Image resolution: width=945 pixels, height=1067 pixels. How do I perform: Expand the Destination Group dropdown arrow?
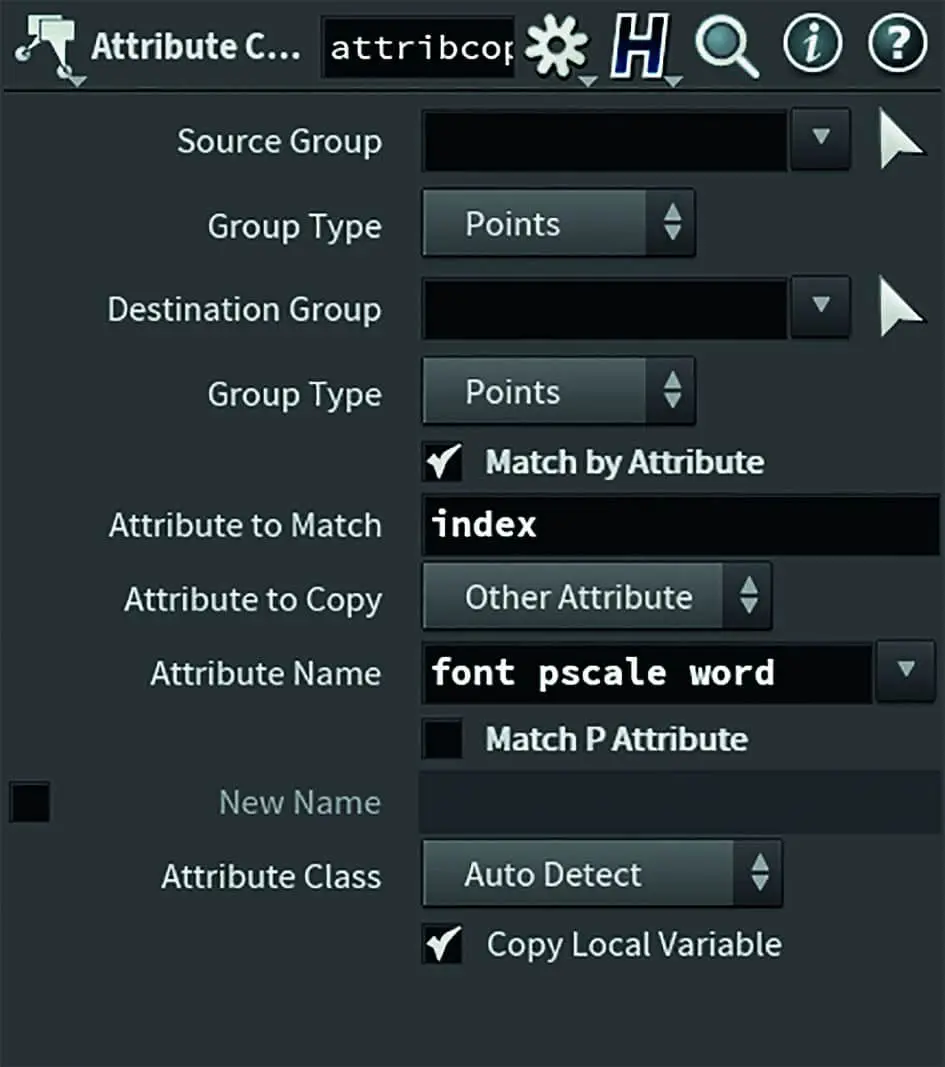pyautogui.click(x=820, y=308)
